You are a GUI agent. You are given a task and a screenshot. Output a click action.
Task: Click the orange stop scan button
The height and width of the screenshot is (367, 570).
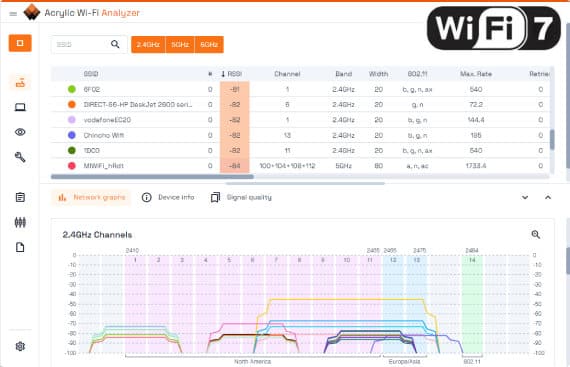click(20, 43)
